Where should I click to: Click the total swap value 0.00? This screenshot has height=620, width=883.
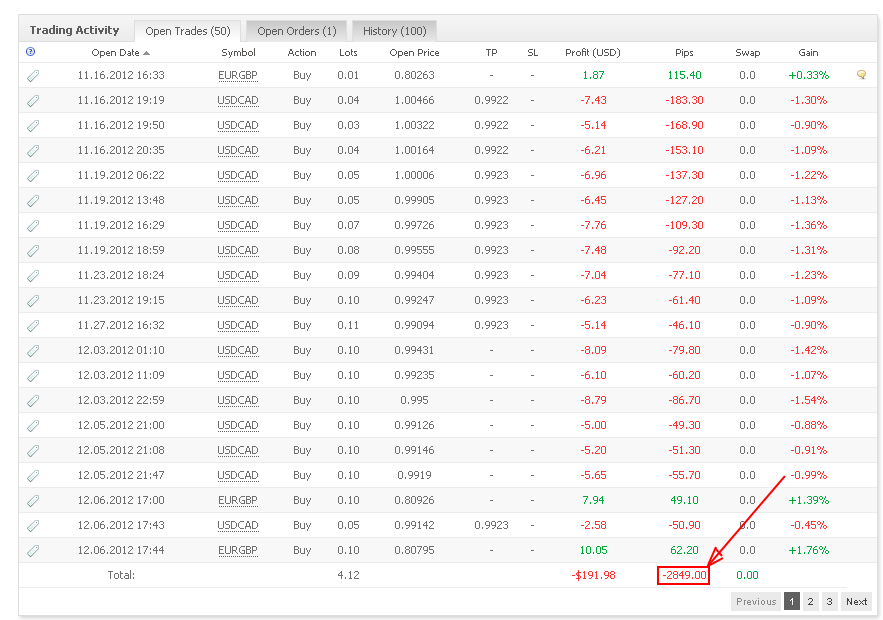(x=747, y=575)
